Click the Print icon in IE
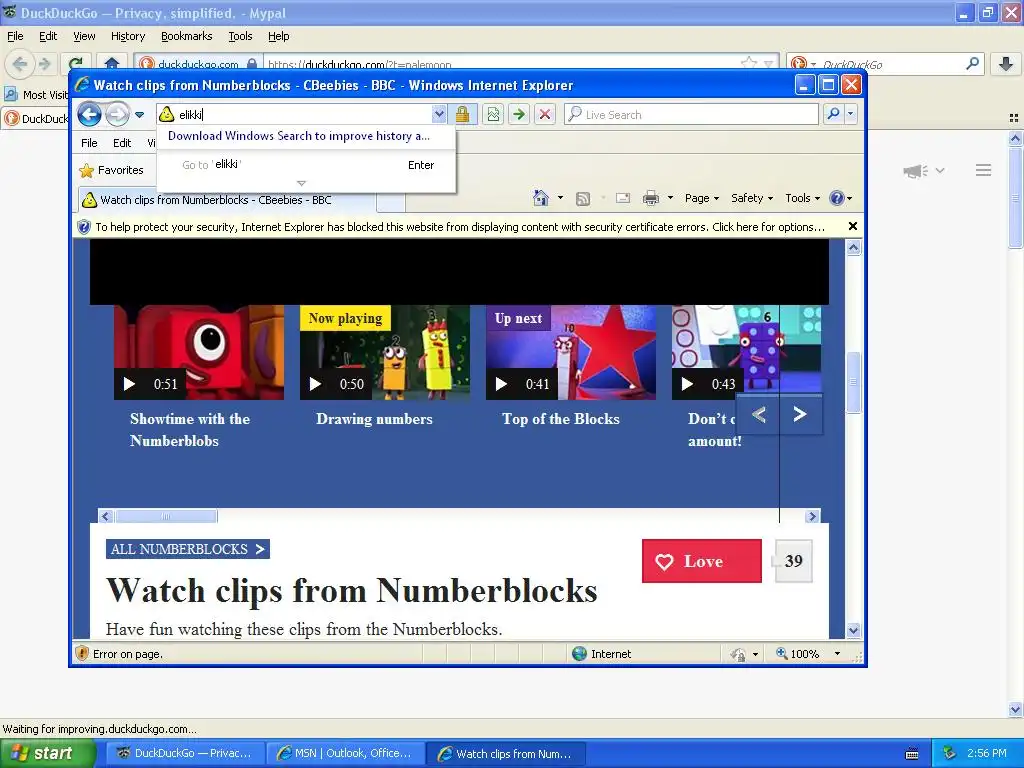Image resolution: width=1024 pixels, height=768 pixels. point(650,199)
